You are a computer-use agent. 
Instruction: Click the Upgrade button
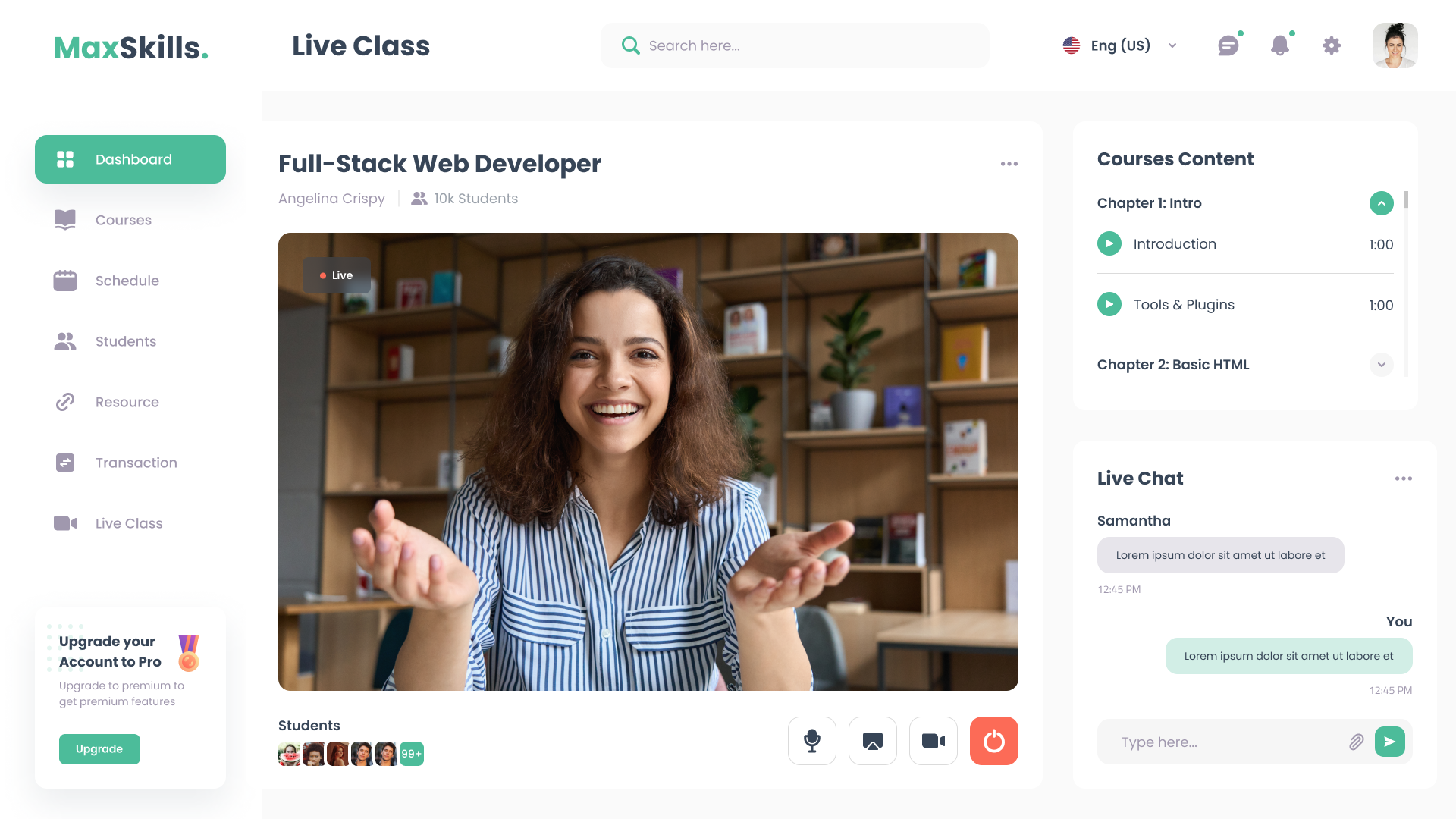[x=99, y=749]
